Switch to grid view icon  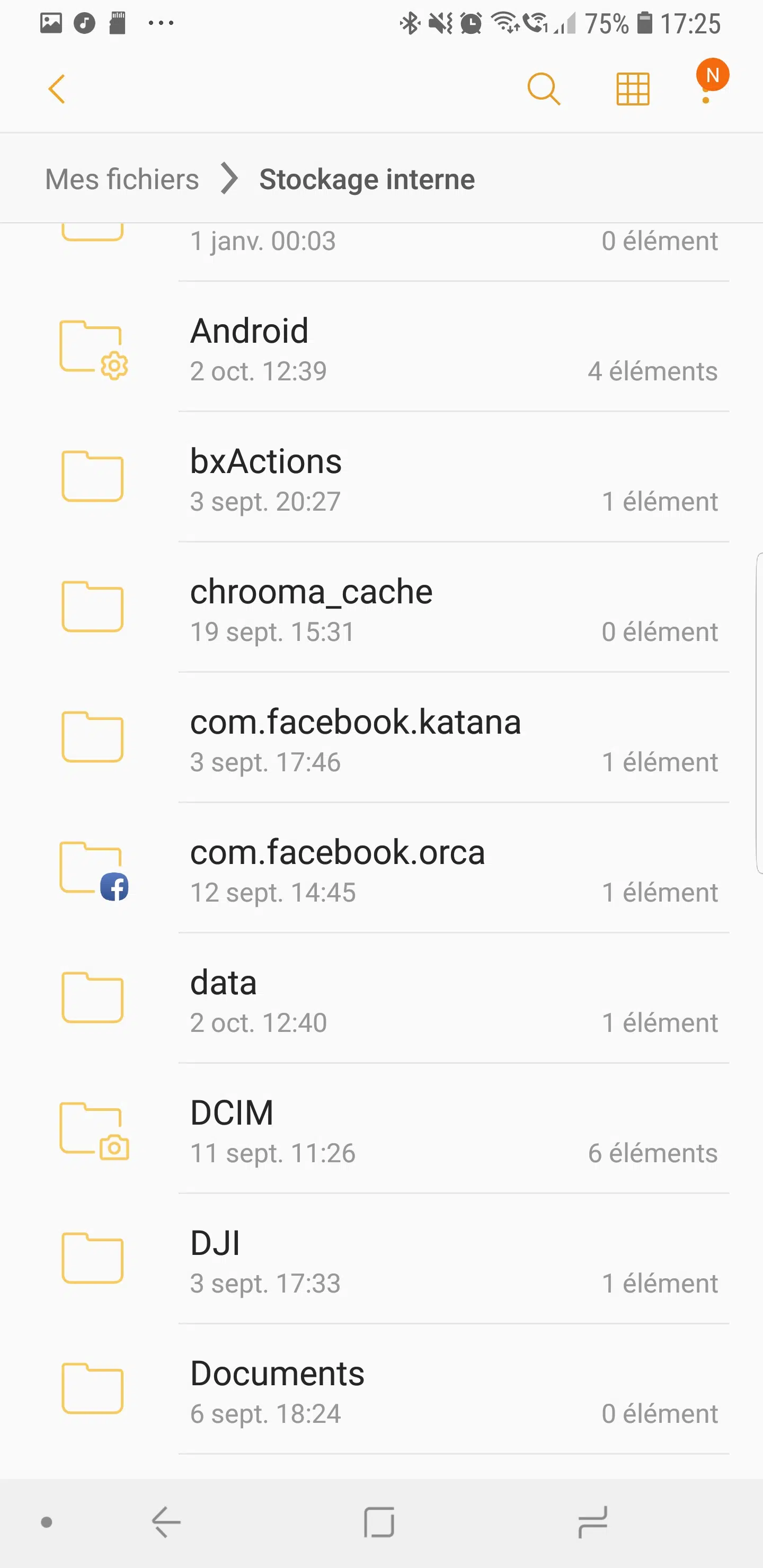633,90
